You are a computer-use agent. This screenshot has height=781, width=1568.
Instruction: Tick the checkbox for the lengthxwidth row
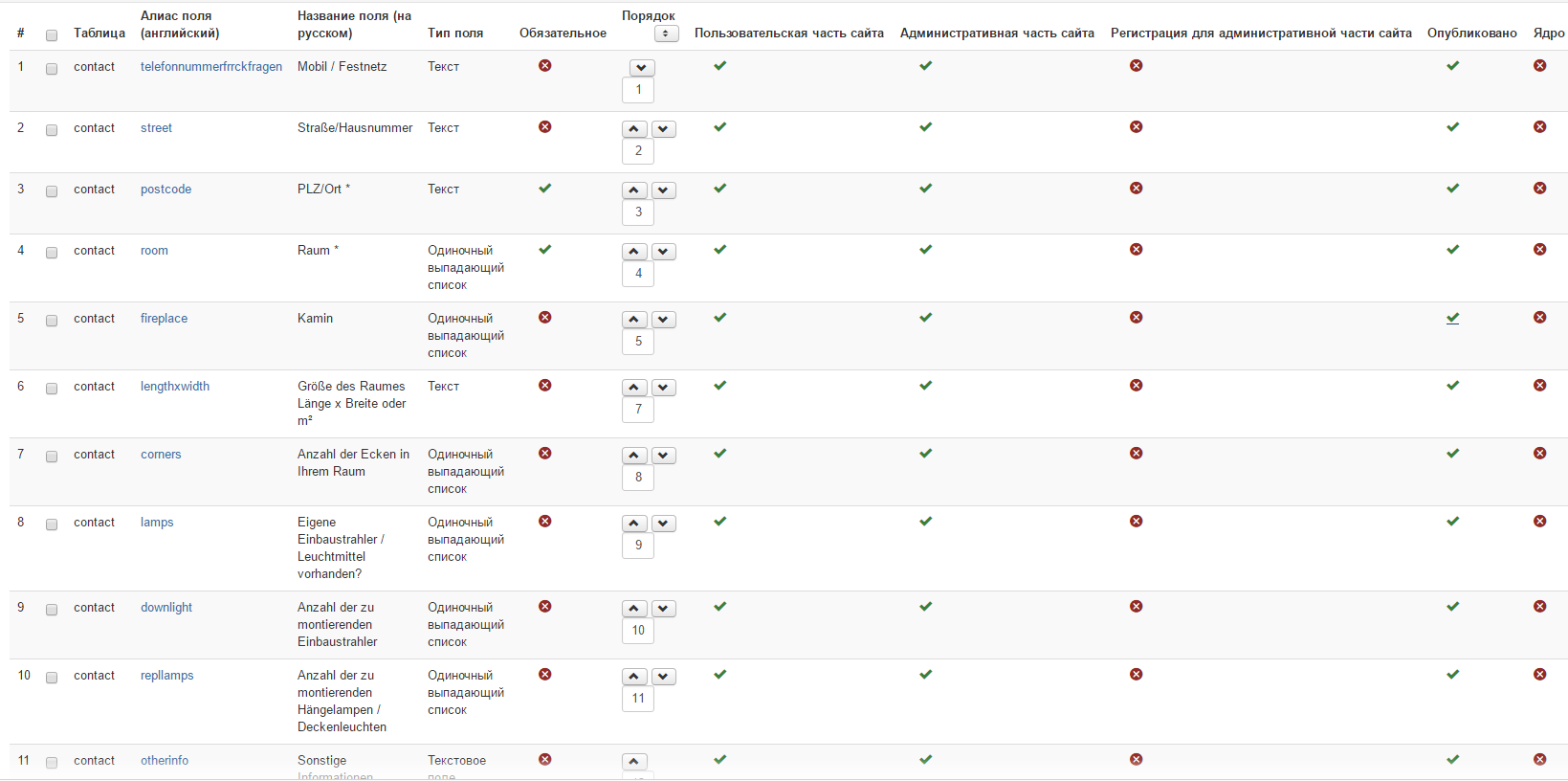52,389
